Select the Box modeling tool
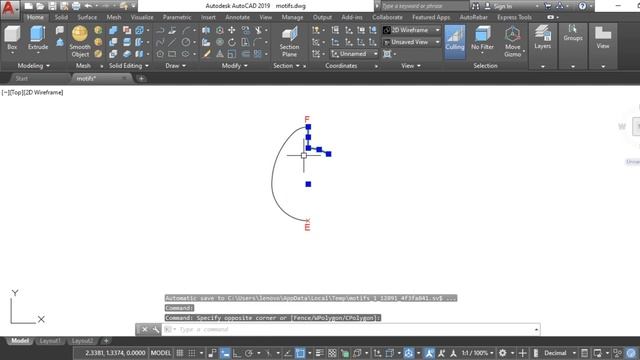 pyautogui.click(x=12, y=38)
